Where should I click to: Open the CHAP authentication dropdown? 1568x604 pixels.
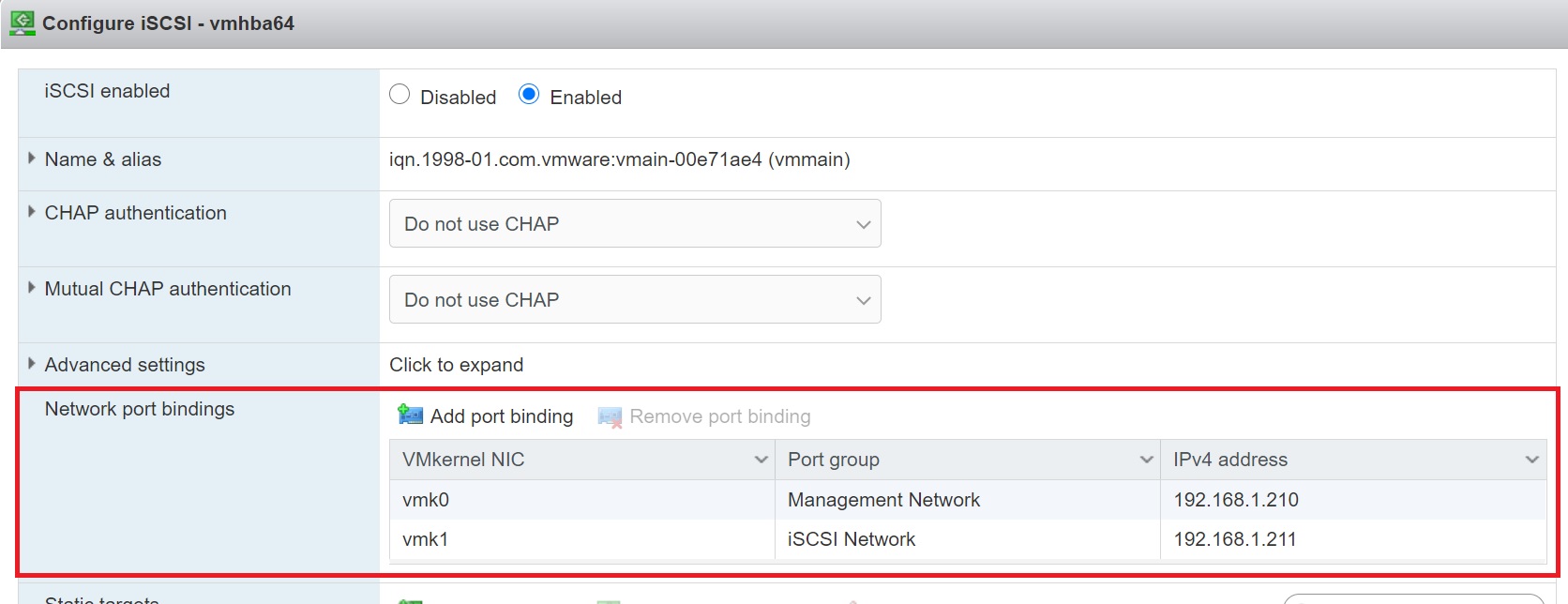pyautogui.click(x=635, y=224)
